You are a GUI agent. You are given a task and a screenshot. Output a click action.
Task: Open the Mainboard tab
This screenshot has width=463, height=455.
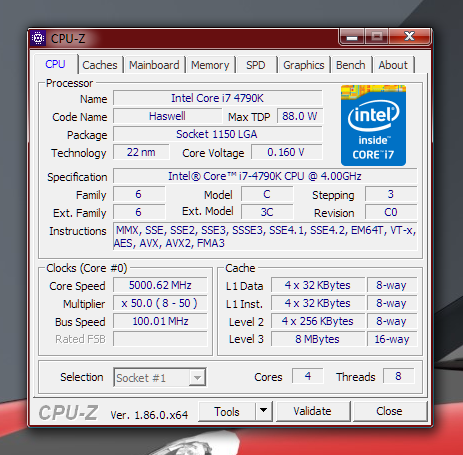[154, 65]
